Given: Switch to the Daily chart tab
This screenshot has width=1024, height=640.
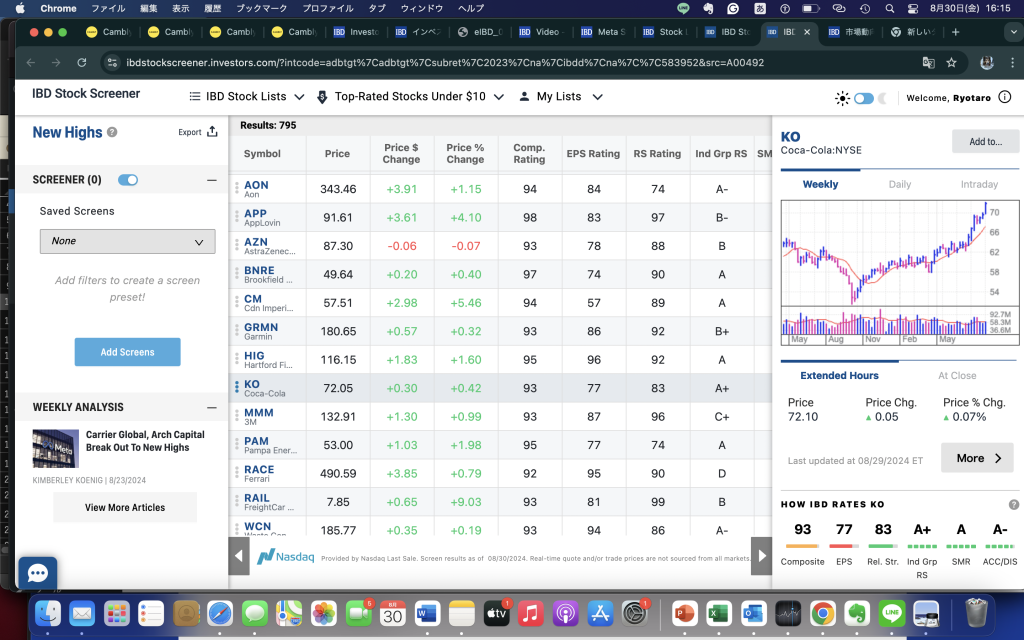Looking at the screenshot, I should click(x=900, y=184).
